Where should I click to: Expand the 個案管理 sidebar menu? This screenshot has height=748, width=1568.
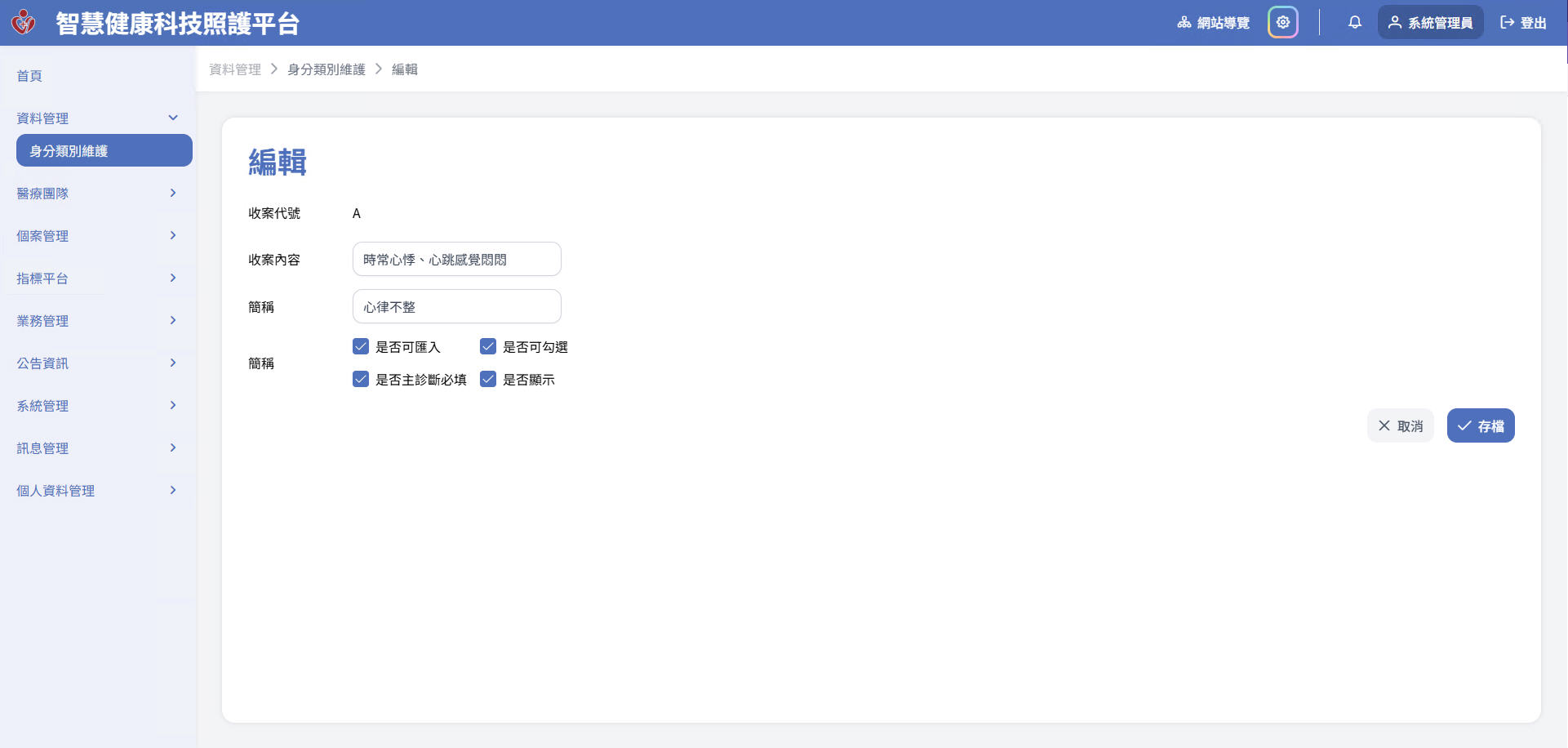point(172,236)
